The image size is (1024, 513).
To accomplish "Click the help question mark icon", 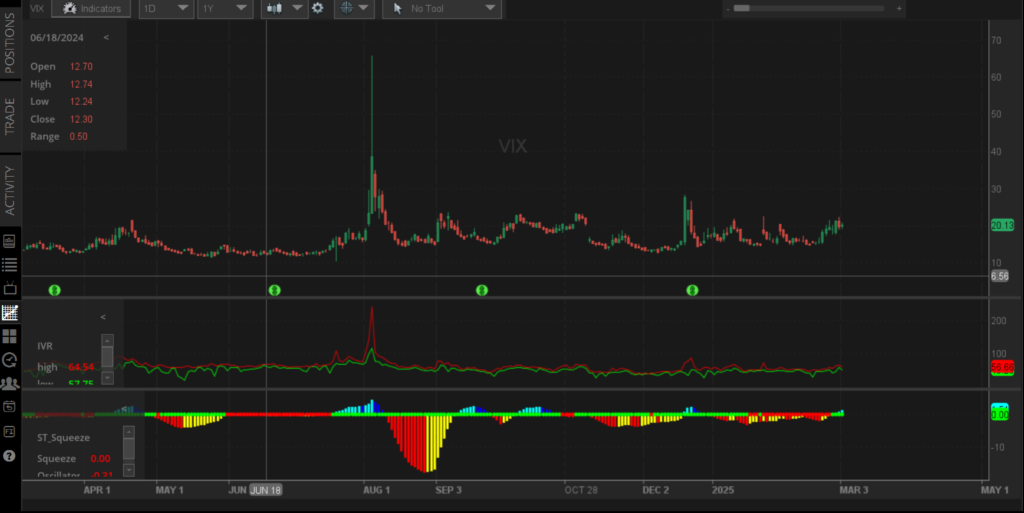I will click(10, 455).
